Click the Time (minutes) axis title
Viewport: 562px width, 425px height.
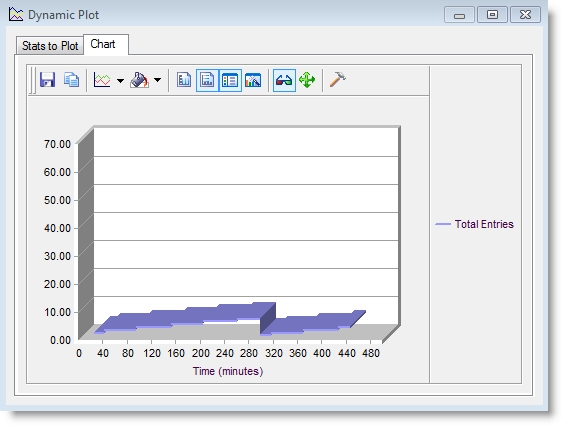click(x=228, y=371)
